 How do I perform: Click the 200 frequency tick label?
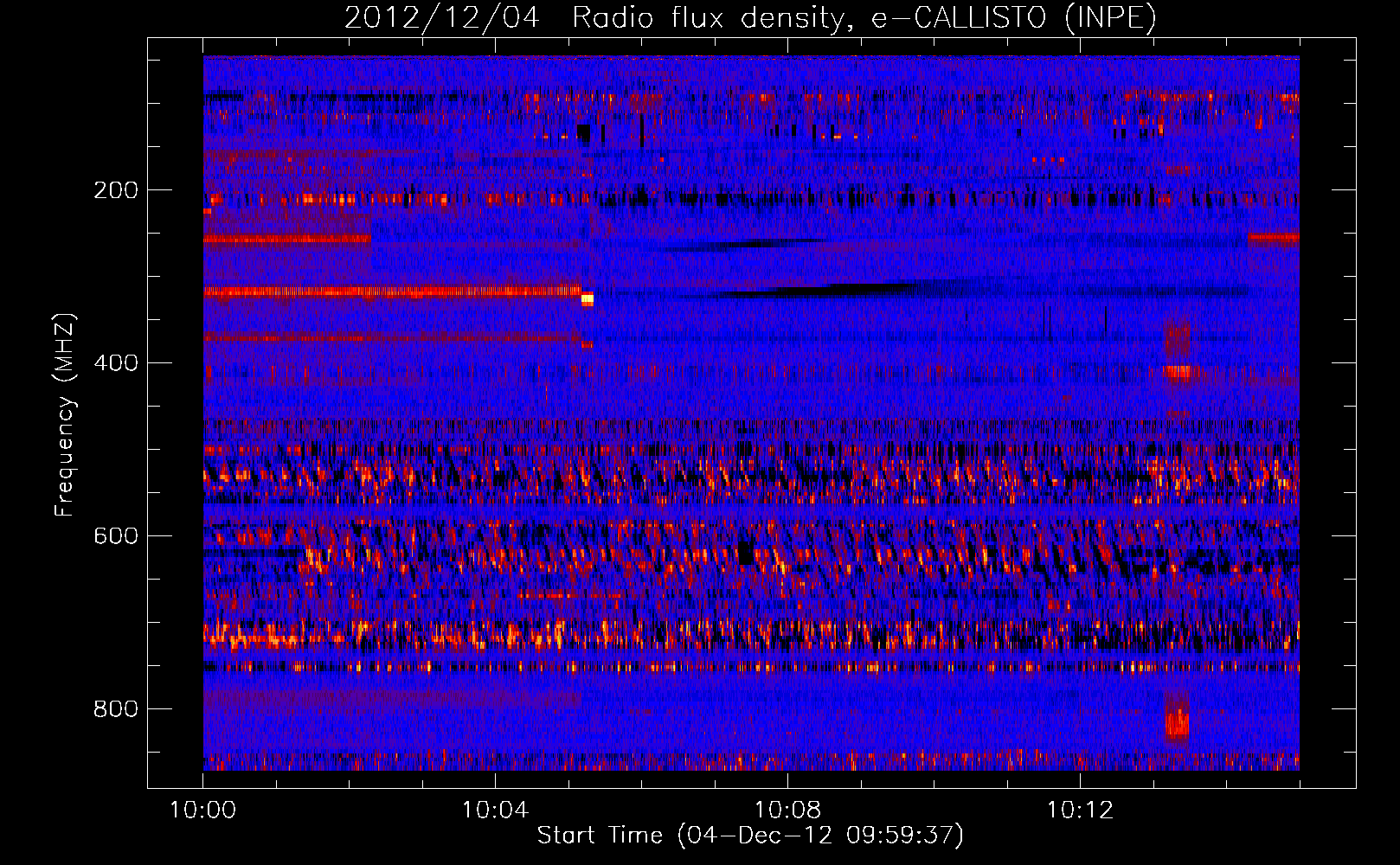coord(116,190)
